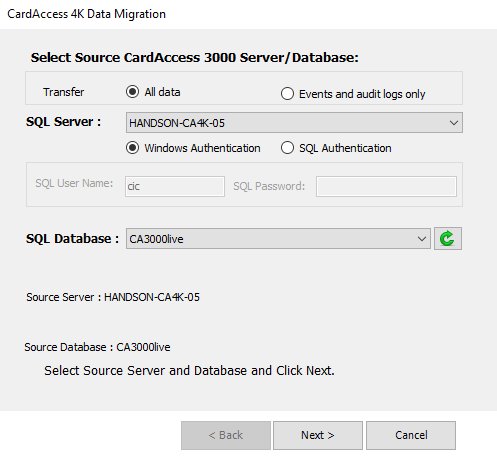Click the SQL Password field
The width and height of the screenshot is (497, 463).
point(386,186)
